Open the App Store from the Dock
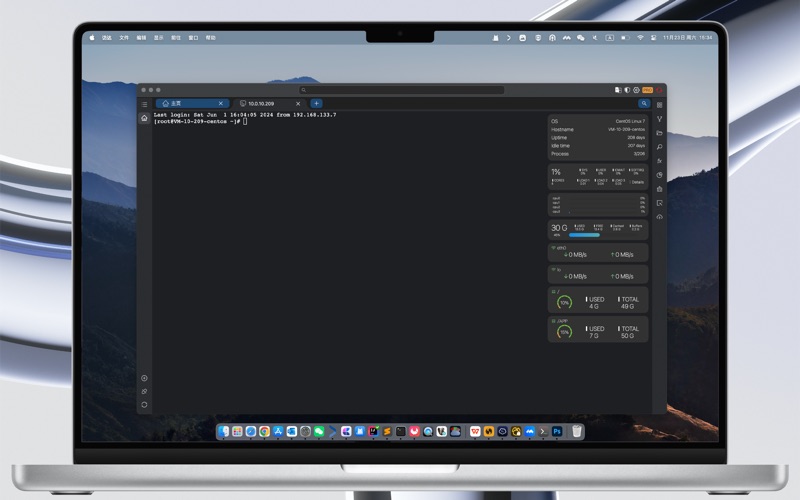 click(278, 432)
